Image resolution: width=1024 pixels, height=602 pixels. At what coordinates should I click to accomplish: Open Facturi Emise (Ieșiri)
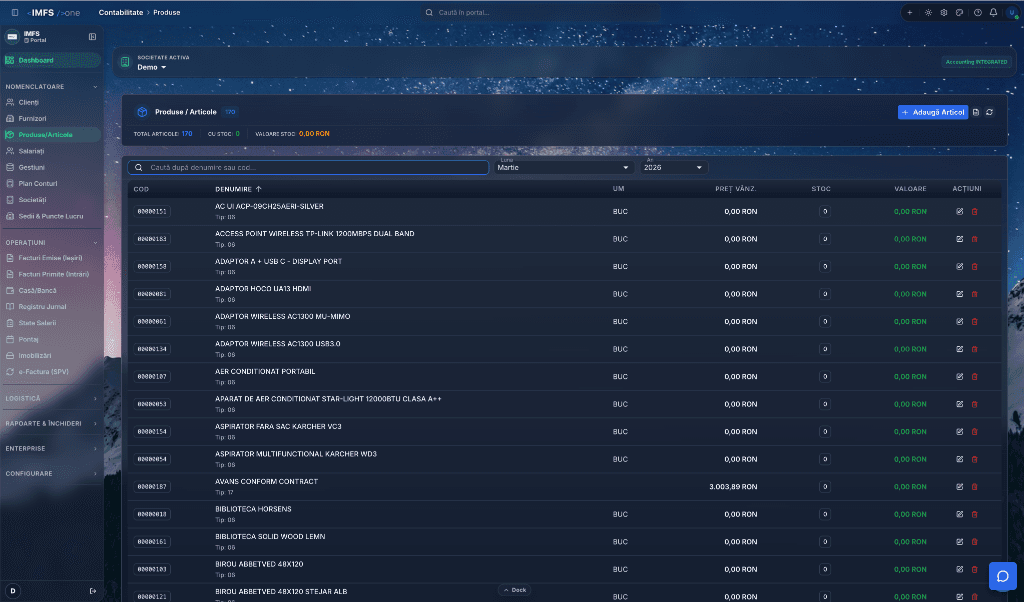(52, 258)
